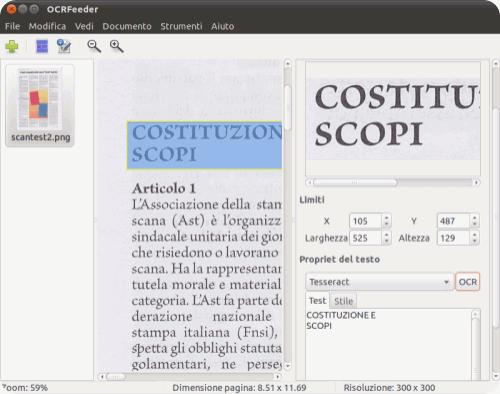This screenshot has height=394, width=500.
Task: Click the zoom out magnifier icon
Action: [94, 46]
